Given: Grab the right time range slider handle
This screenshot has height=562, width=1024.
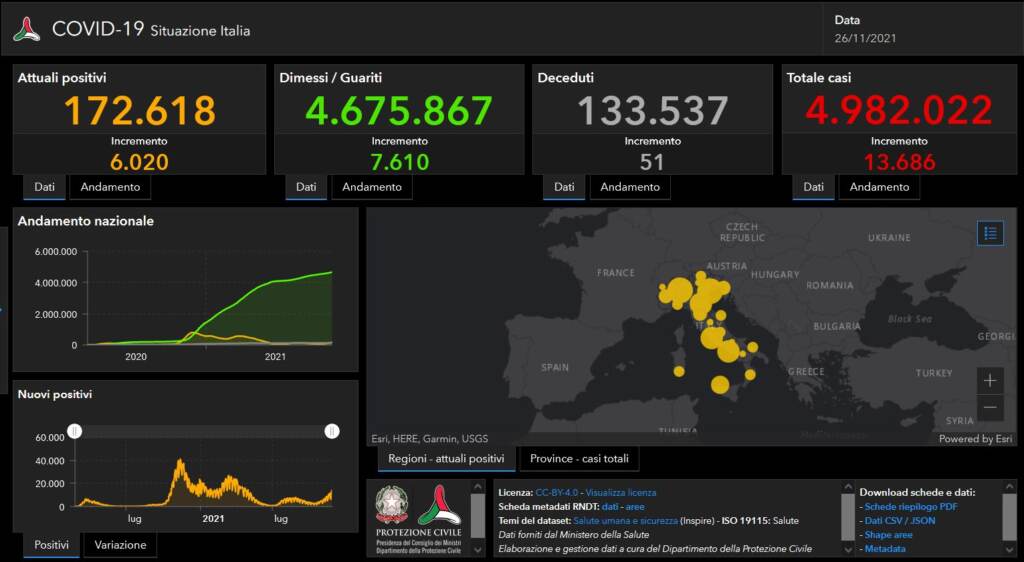Looking at the screenshot, I should click(x=332, y=431).
